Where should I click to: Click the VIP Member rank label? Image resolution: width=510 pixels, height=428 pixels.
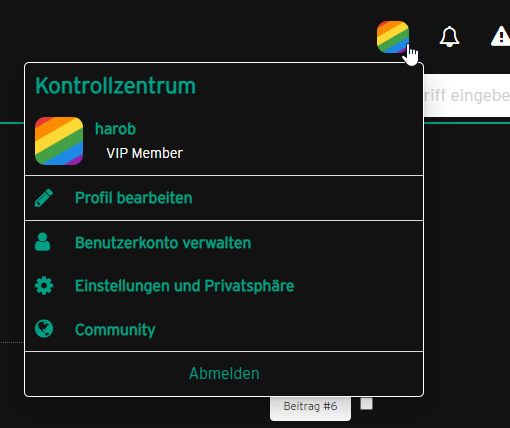[144, 153]
